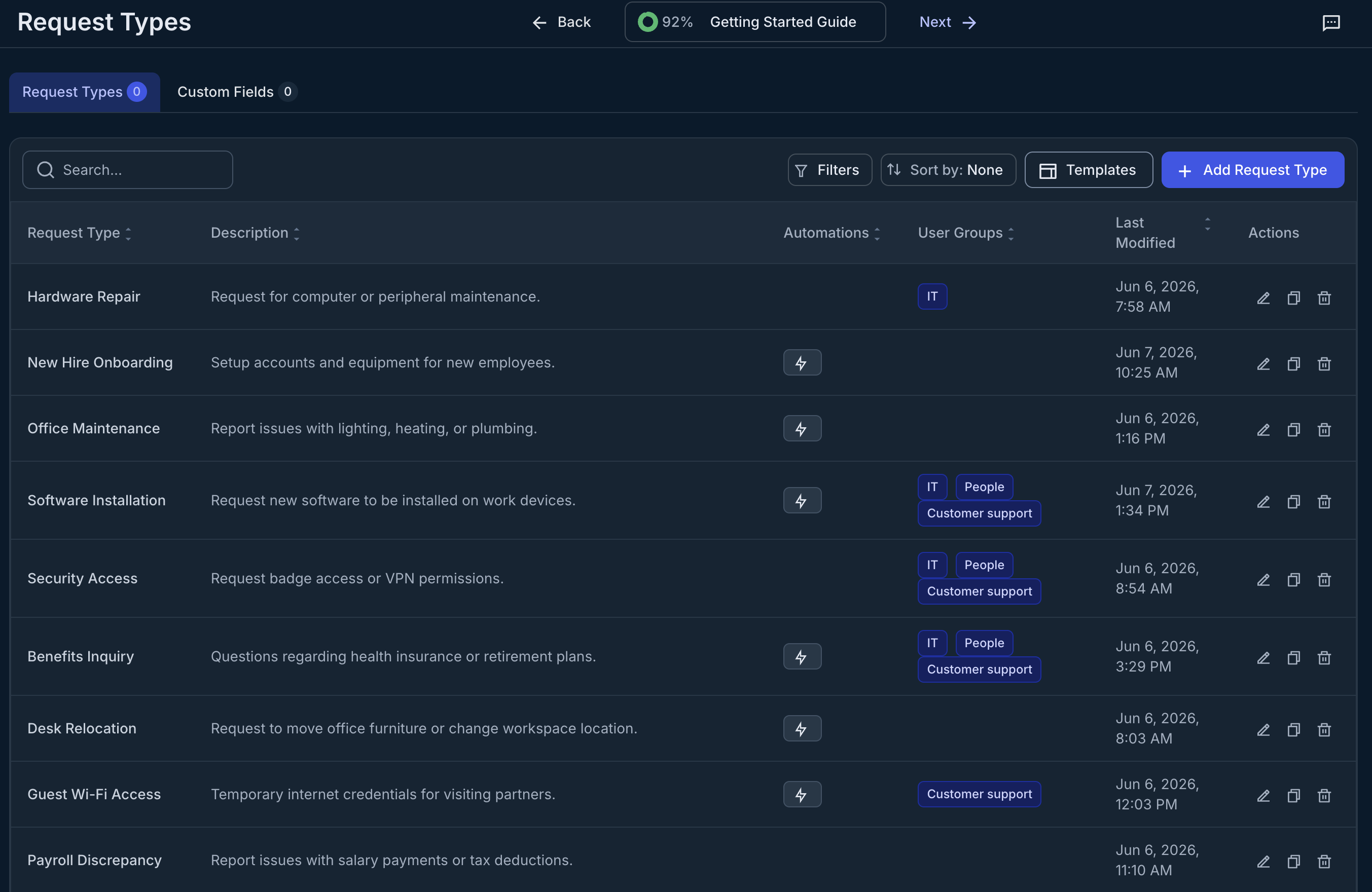The height and width of the screenshot is (892, 1372).
Task: Edit the Security Access request type
Action: [x=1263, y=579]
